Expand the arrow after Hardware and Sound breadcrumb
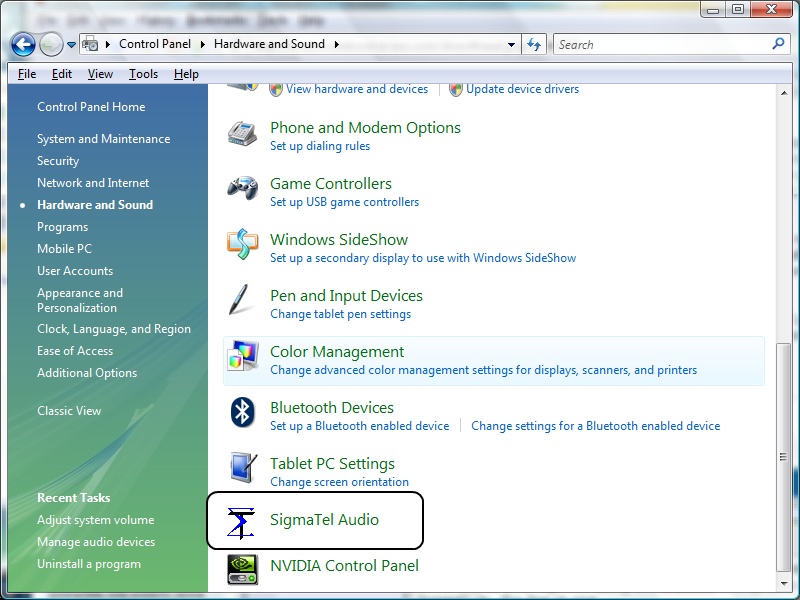Screen dimensions: 800x600 click(x=336, y=44)
